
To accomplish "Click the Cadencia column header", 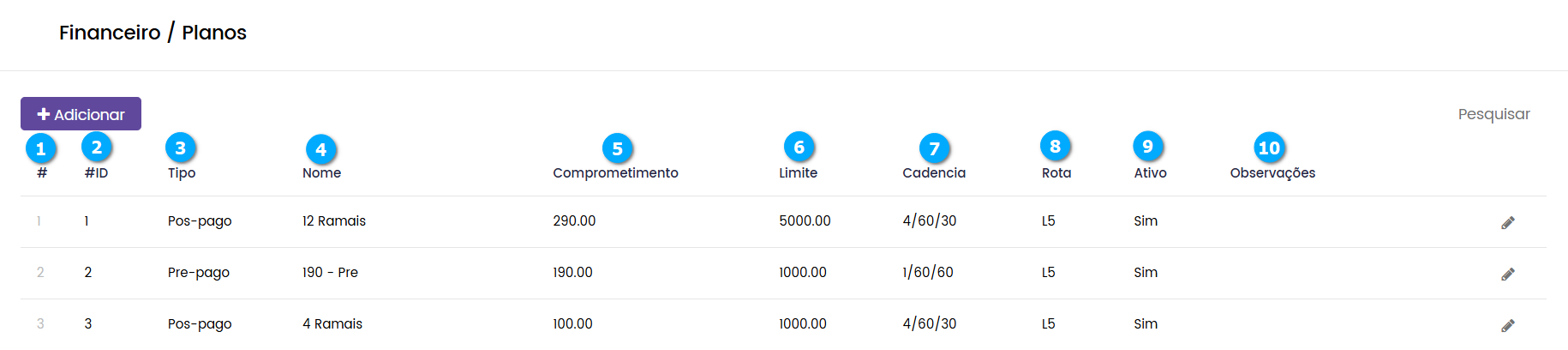I will (x=933, y=173).
